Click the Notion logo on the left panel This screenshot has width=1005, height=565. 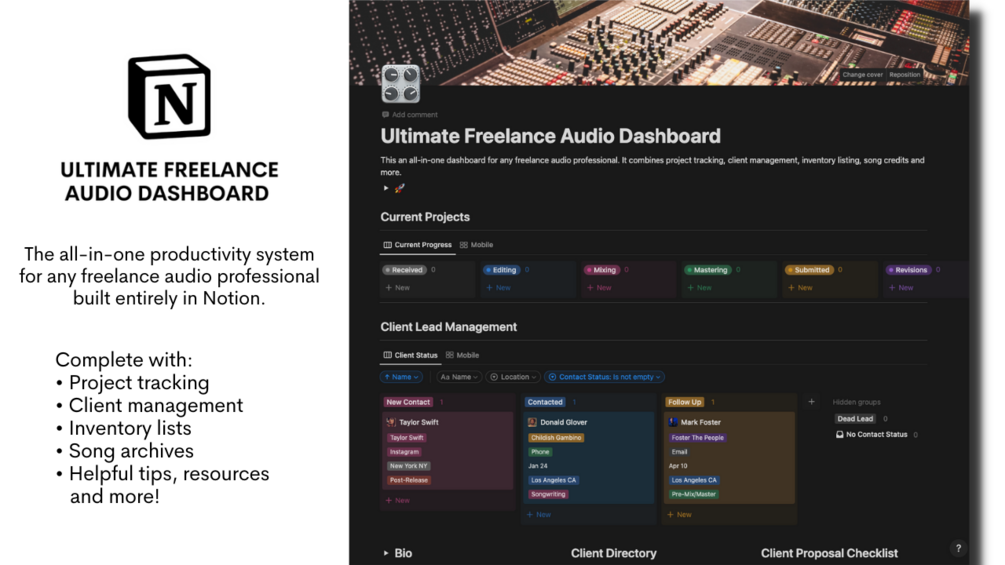click(169, 97)
